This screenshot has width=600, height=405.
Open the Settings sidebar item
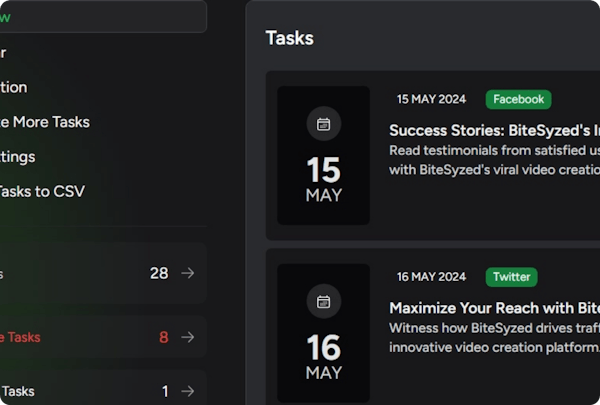tap(18, 157)
